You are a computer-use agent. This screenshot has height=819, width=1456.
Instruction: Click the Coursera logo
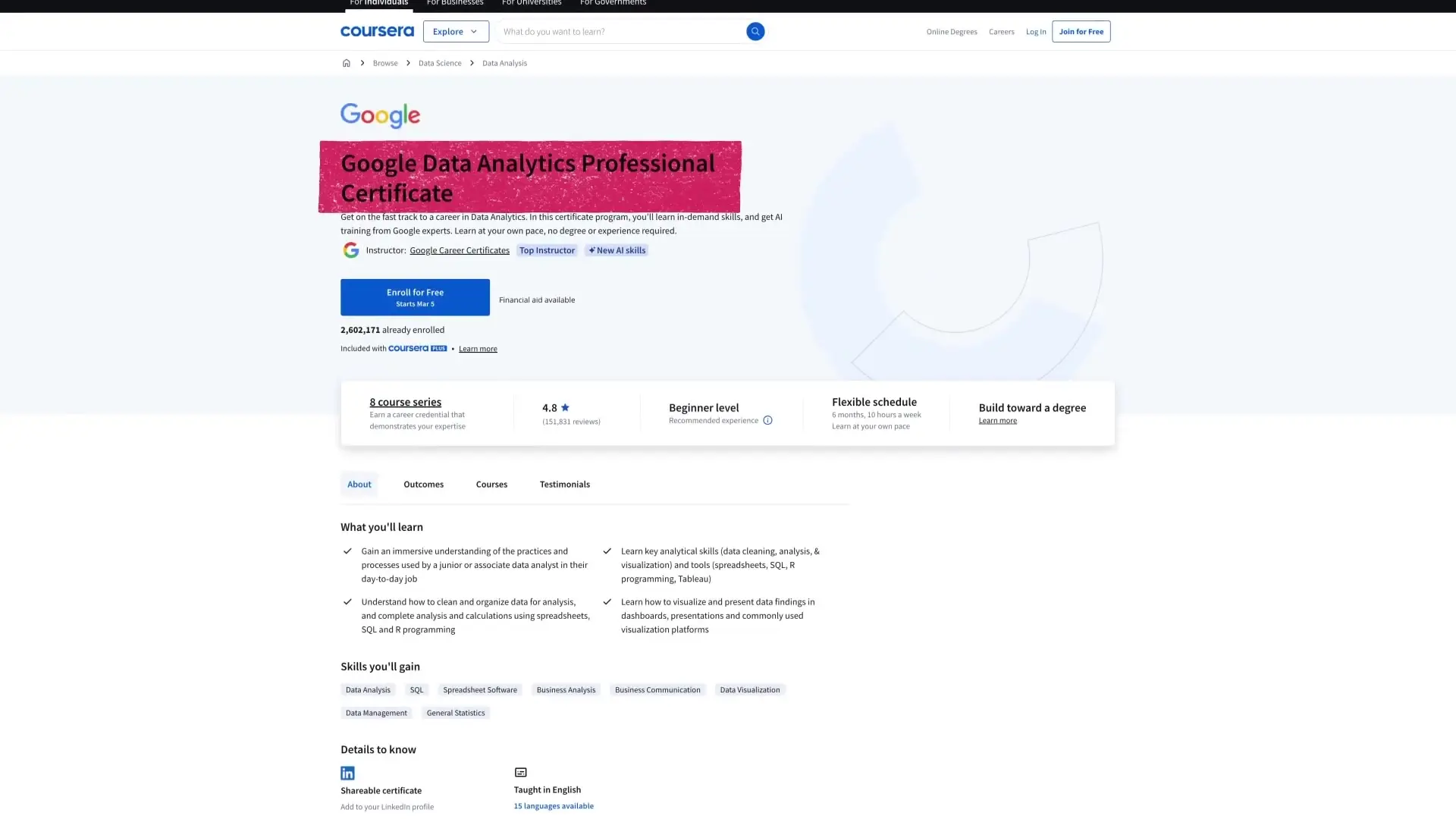pyautogui.click(x=377, y=31)
